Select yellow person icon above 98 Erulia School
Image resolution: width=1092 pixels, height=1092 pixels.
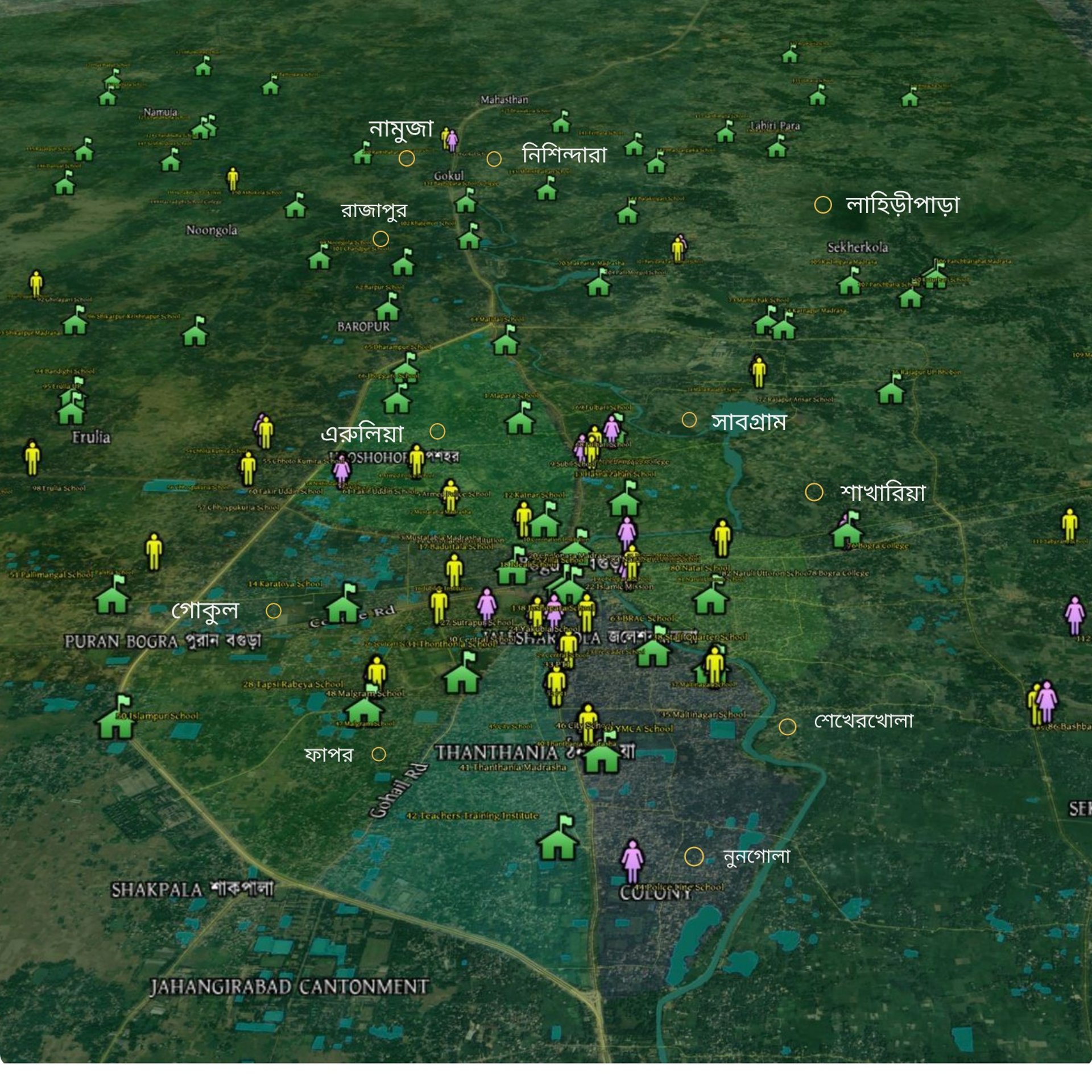click(x=32, y=457)
